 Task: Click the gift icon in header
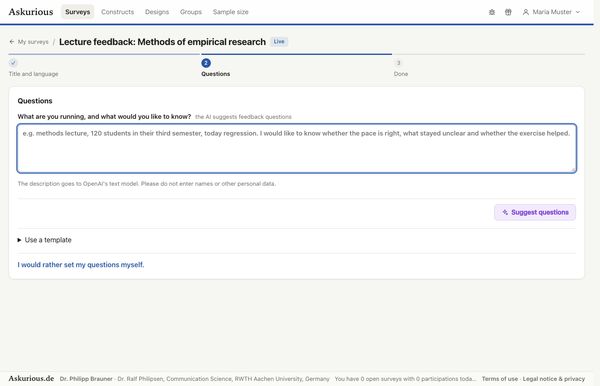(508, 12)
